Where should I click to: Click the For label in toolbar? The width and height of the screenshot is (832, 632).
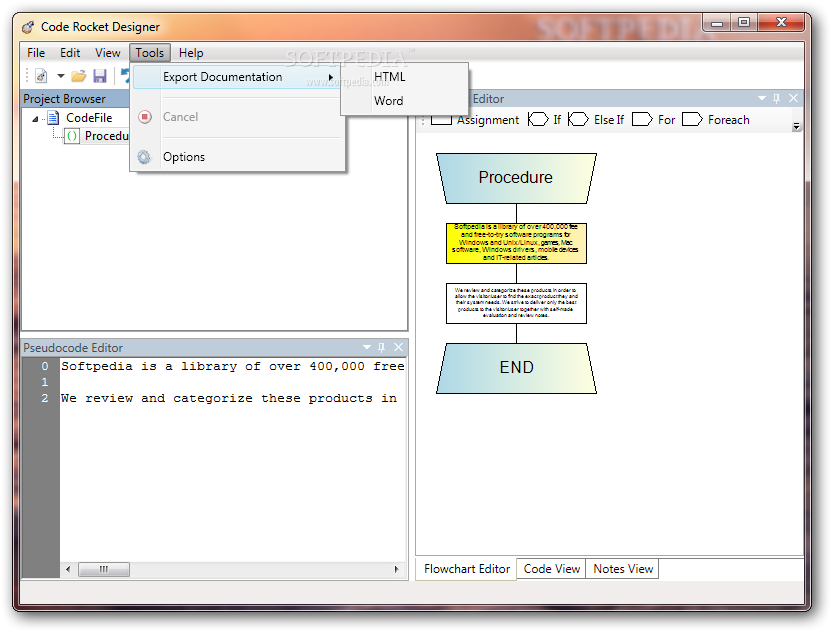666,120
